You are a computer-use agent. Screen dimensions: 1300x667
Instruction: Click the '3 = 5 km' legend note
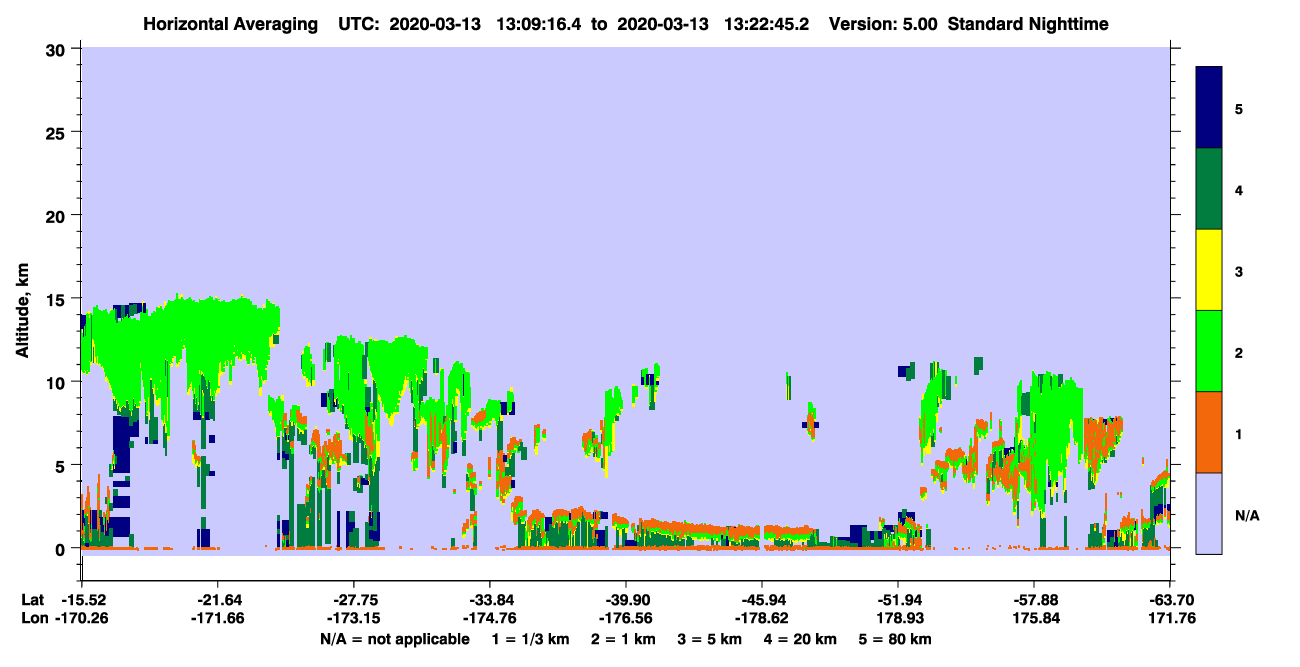709,639
